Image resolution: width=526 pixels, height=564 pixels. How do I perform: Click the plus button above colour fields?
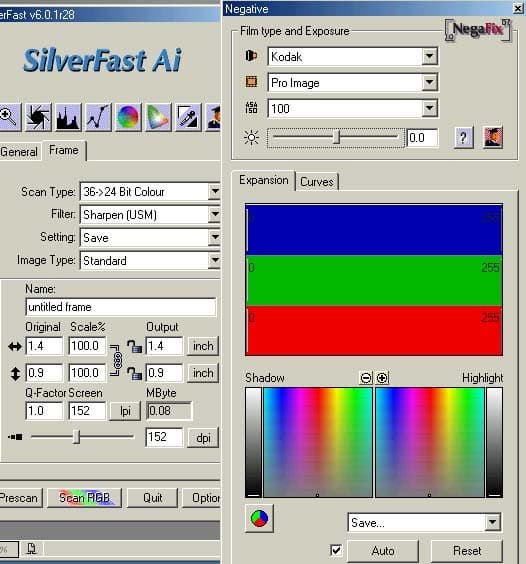point(382,378)
